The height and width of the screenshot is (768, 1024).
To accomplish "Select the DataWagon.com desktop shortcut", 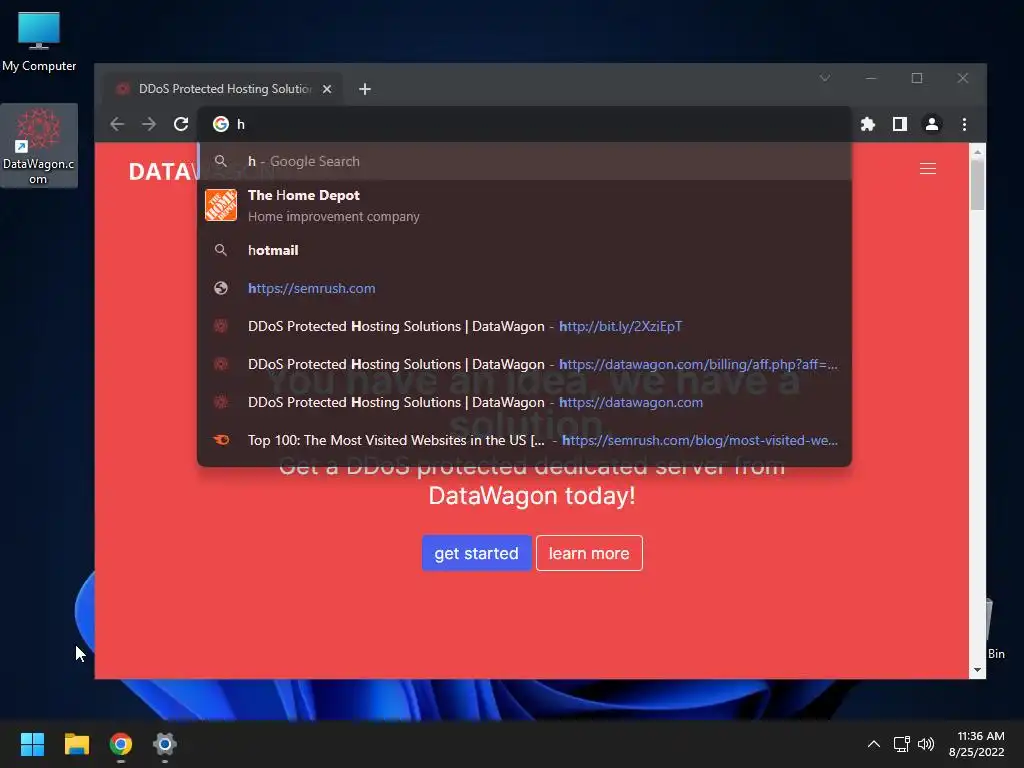I will click(39, 146).
